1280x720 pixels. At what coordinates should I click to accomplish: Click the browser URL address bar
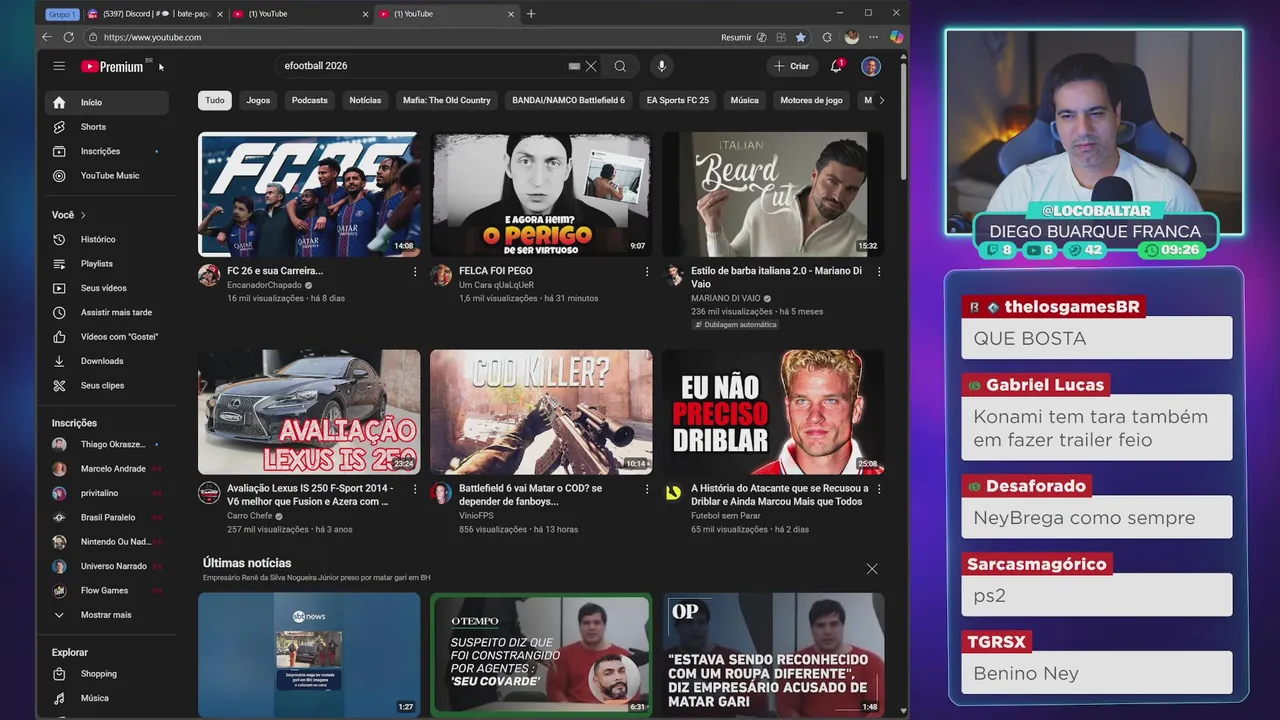[x=400, y=37]
